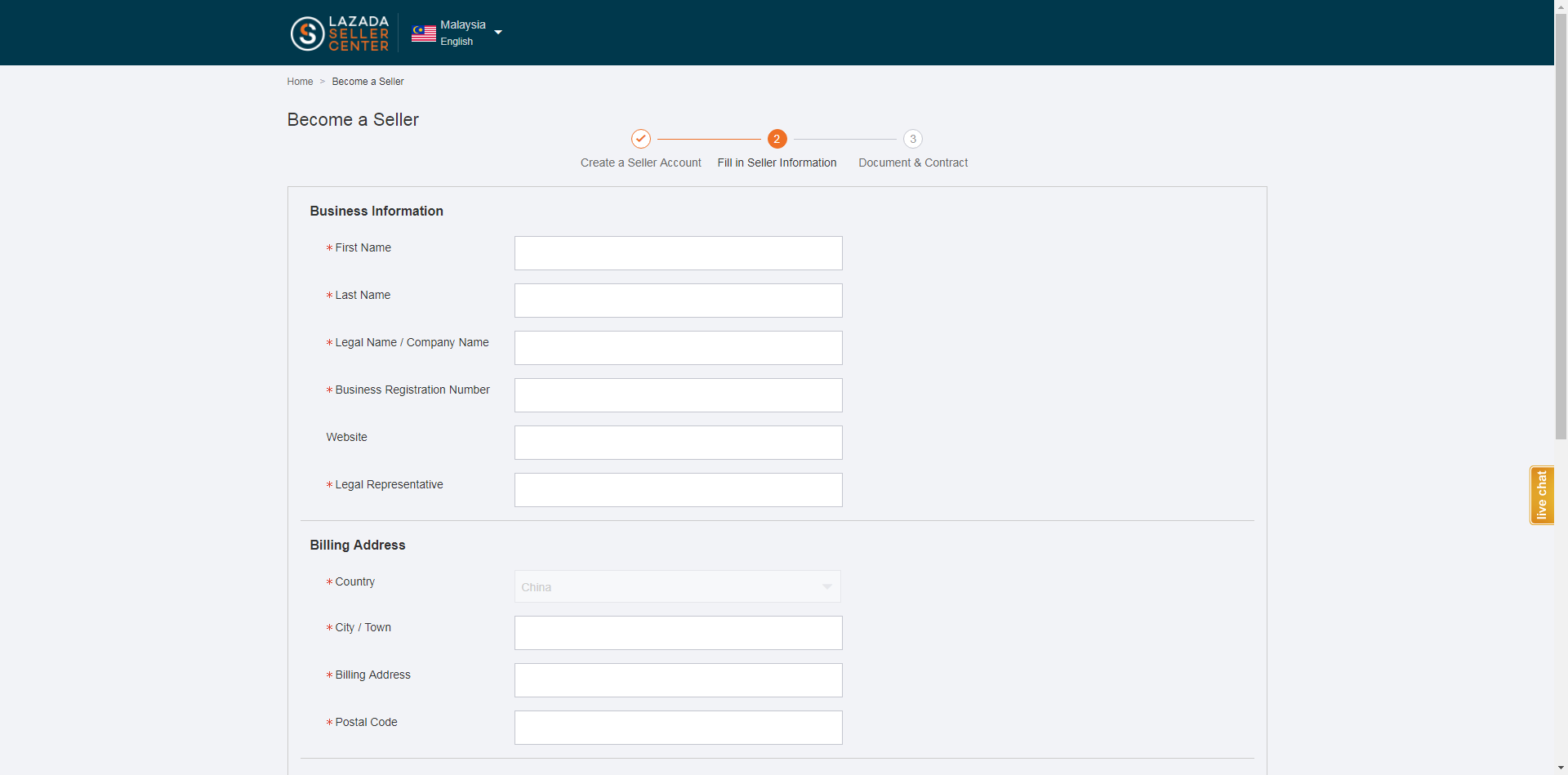Focus the Last Name input field

click(679, 301)
